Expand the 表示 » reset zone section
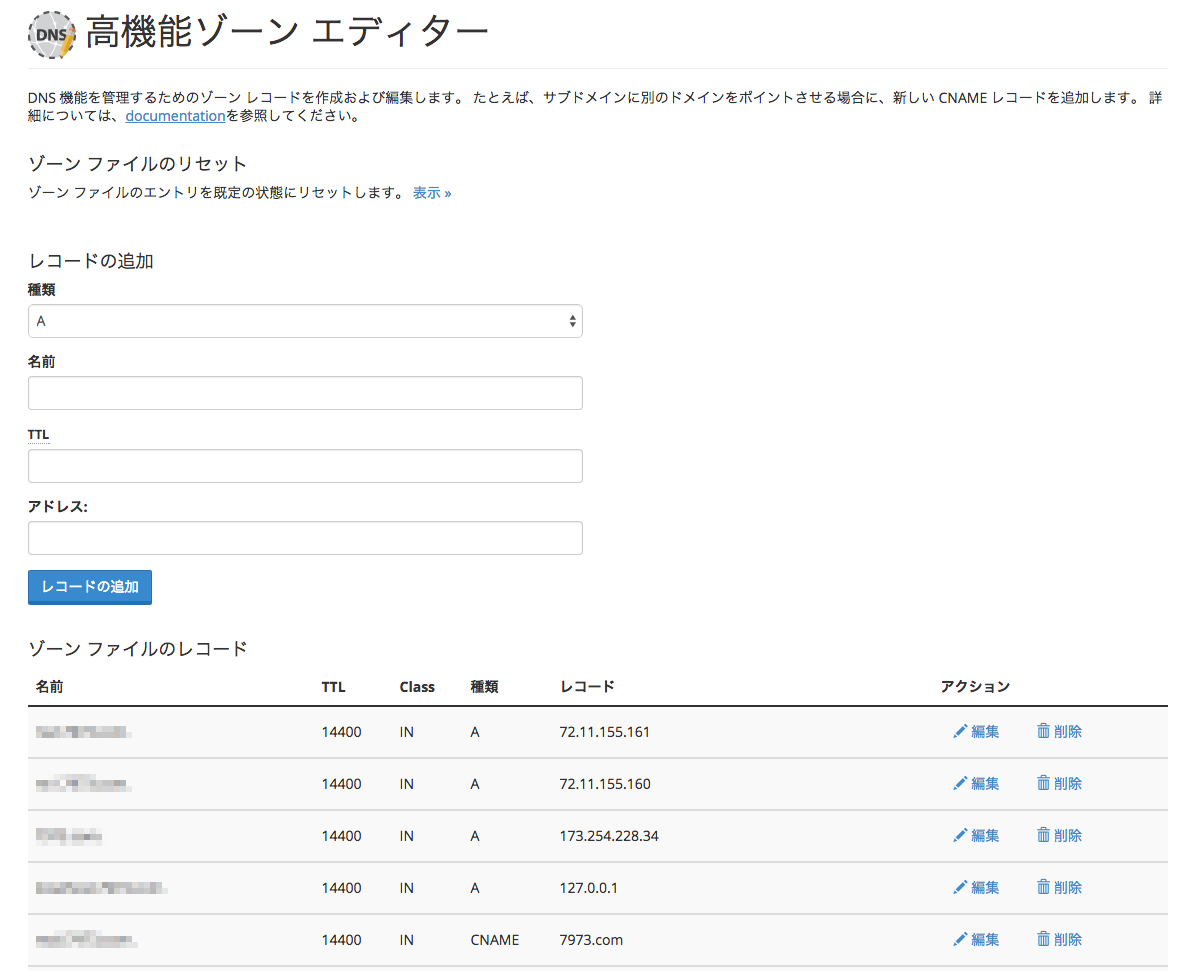The image size is (1186, 971). tap(432, 193)
